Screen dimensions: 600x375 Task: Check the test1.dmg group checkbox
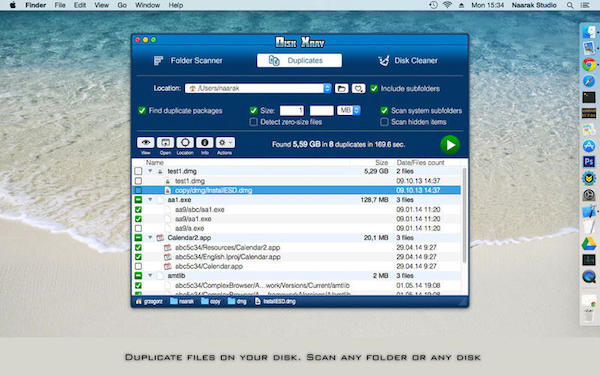(139, 171)
